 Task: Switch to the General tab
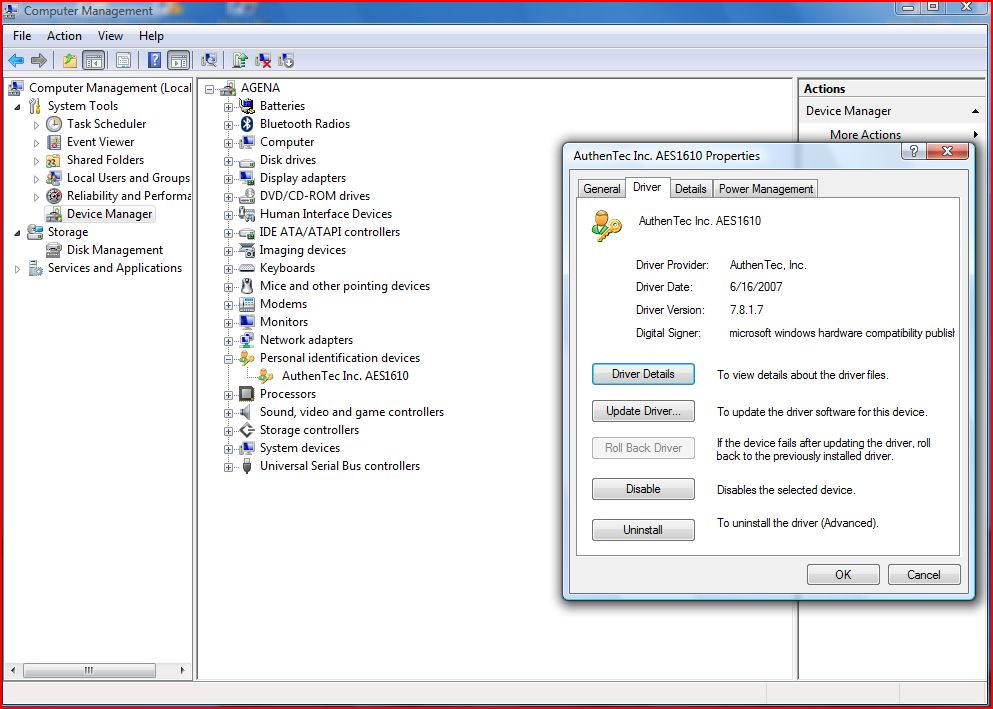602,189
